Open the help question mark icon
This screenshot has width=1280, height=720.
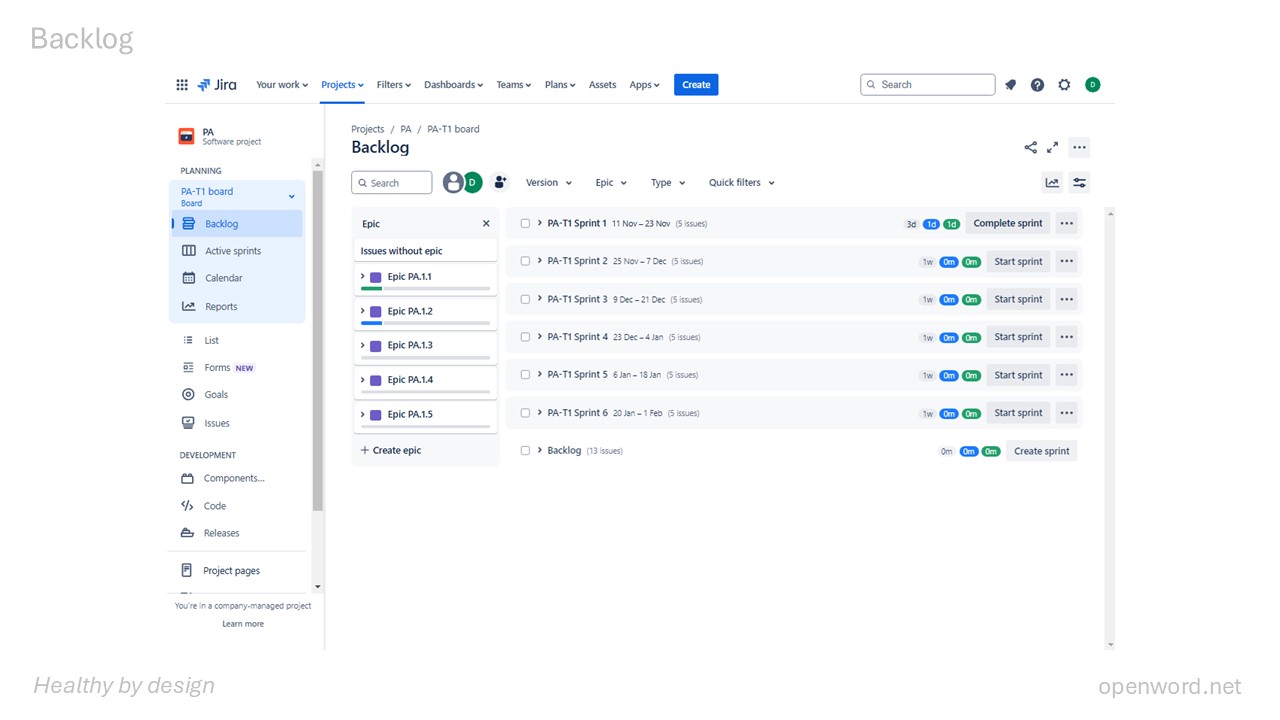(x=1037, y=85)
